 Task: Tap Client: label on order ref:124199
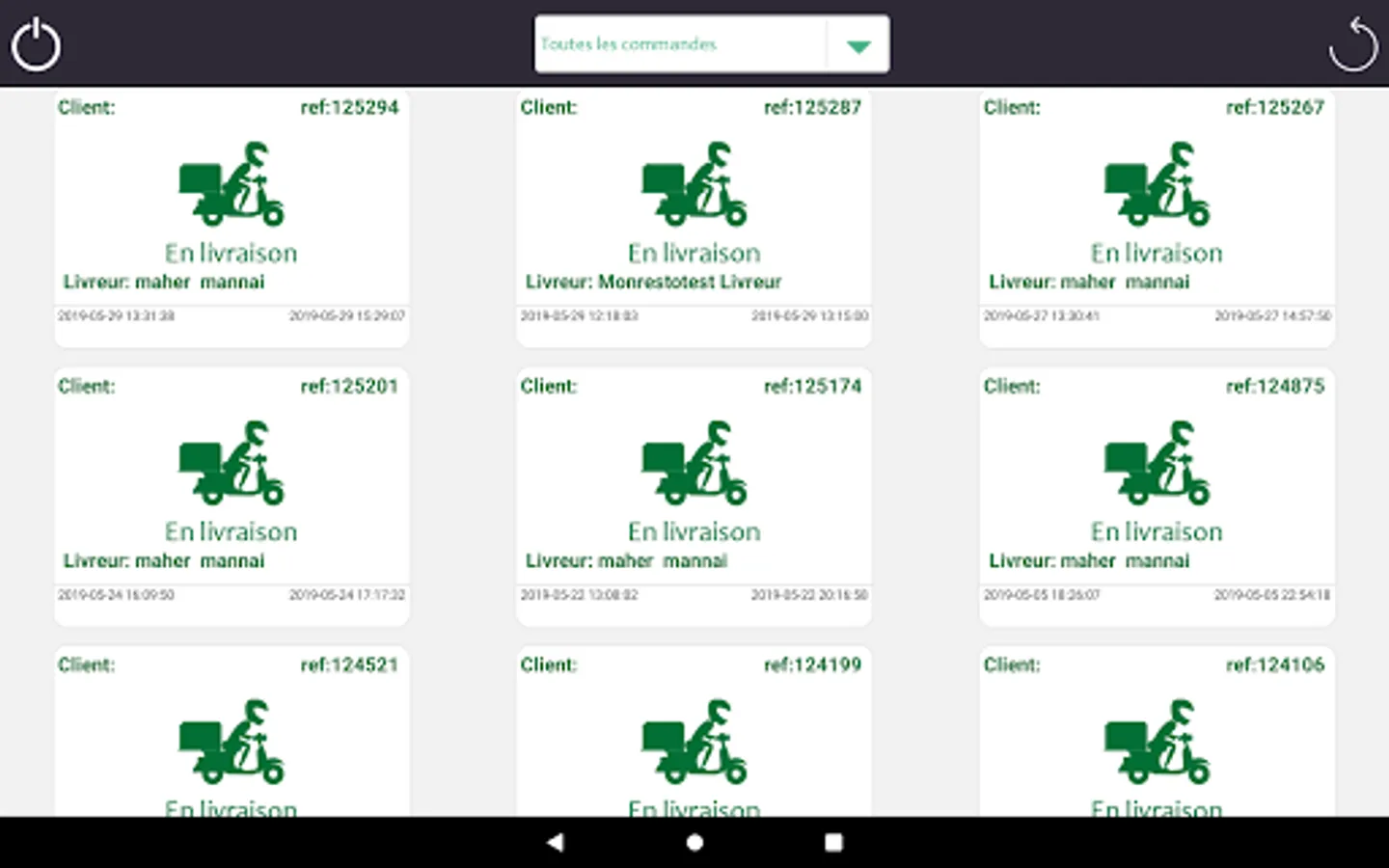[x=549, y=665]
